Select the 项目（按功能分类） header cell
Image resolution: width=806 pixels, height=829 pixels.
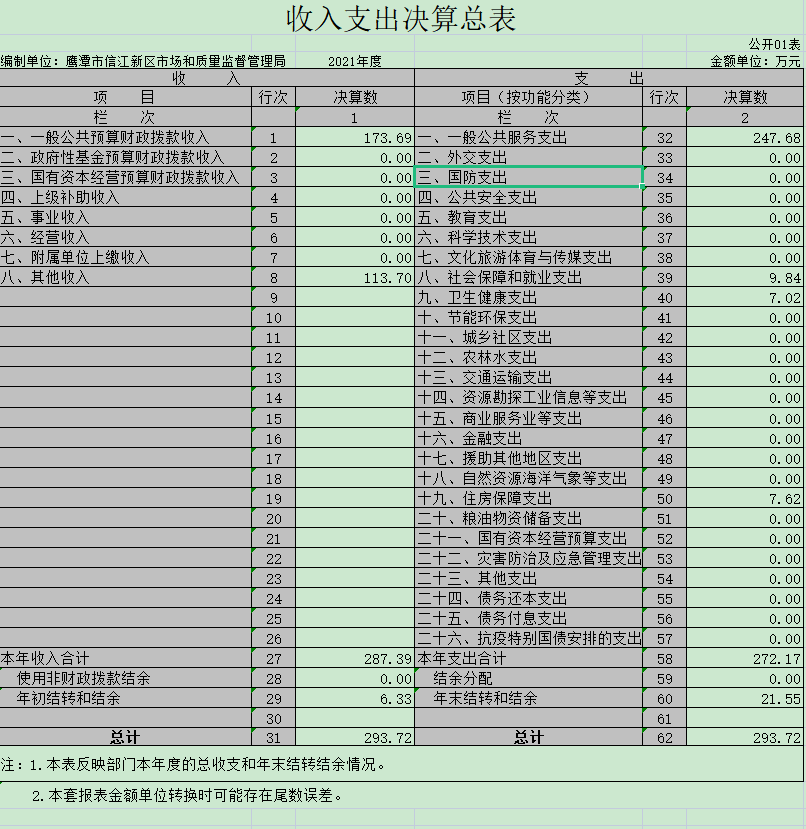(528, 97)
